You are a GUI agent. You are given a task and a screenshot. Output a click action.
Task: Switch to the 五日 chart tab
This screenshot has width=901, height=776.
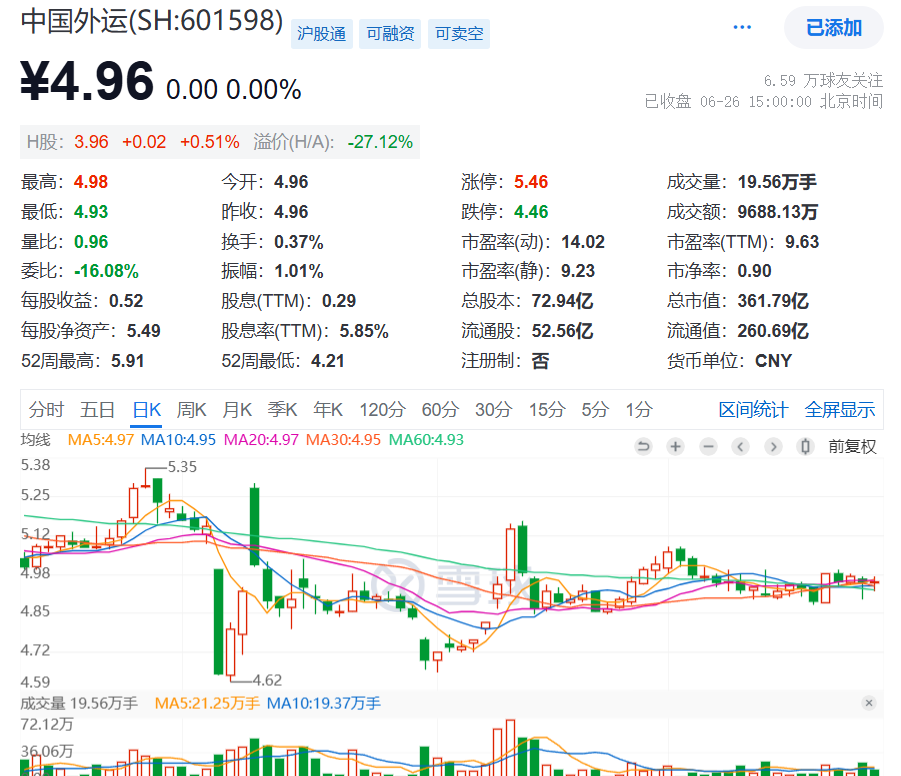coord(97,410)
